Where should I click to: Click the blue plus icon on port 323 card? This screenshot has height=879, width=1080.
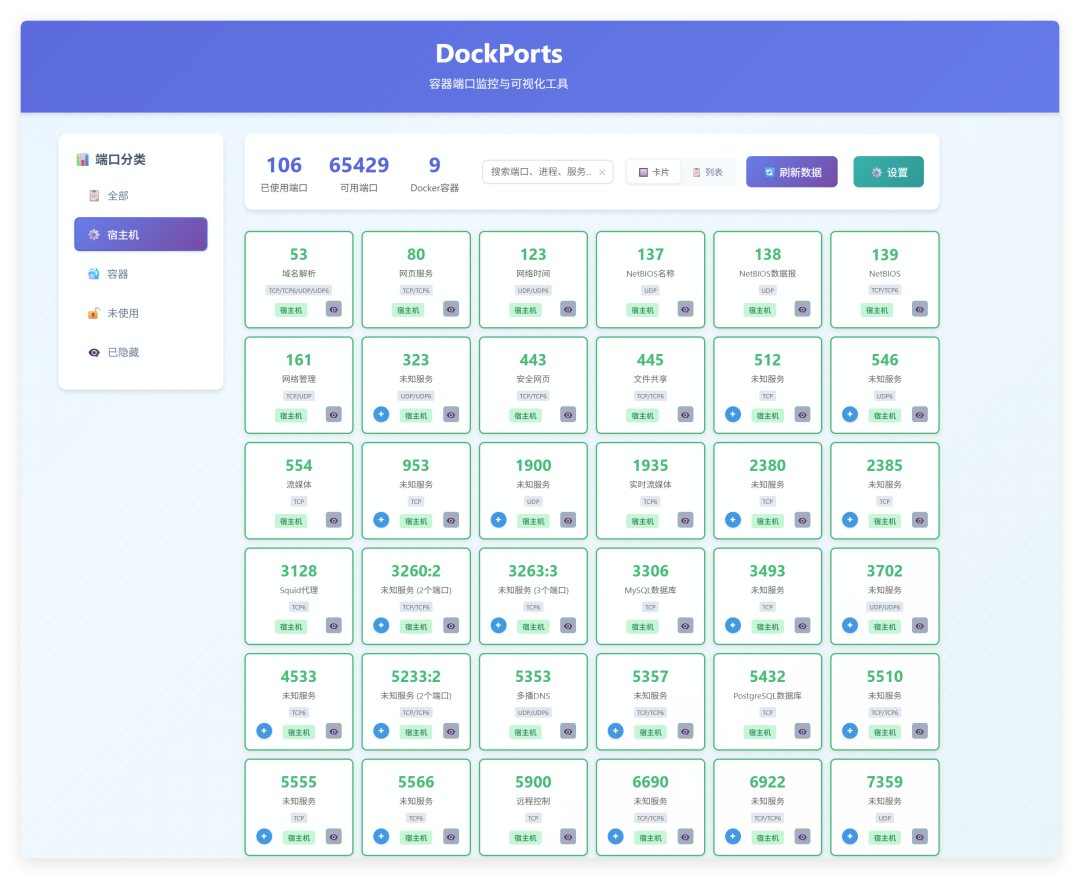[x=381, y=415]
